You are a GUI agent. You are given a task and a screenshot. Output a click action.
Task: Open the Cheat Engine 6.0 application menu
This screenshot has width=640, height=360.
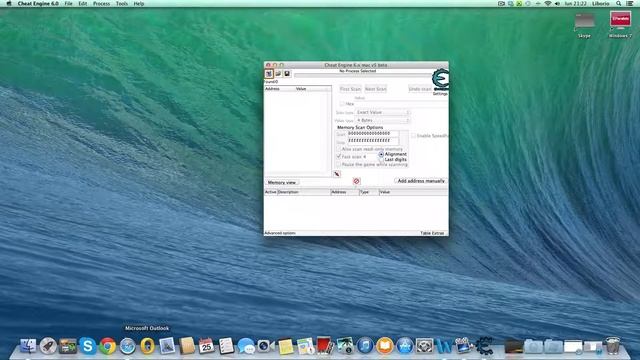click(38, 4)
